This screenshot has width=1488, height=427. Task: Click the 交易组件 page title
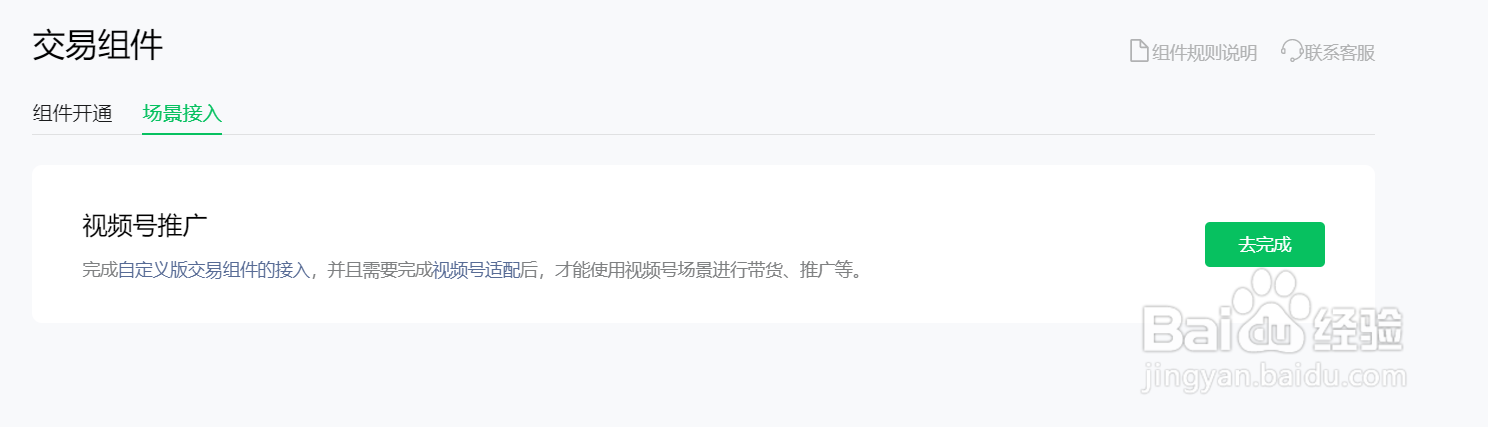pos(98,46)
